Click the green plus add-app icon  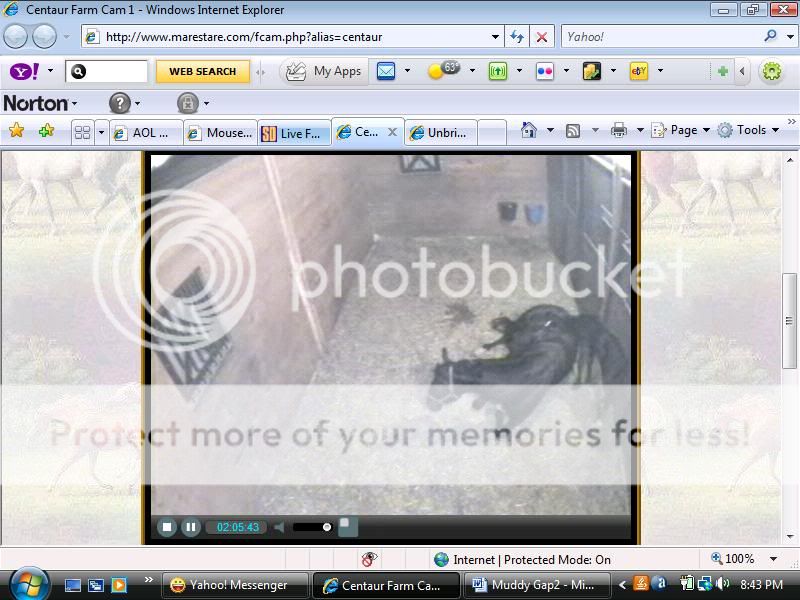click(722, 71)
